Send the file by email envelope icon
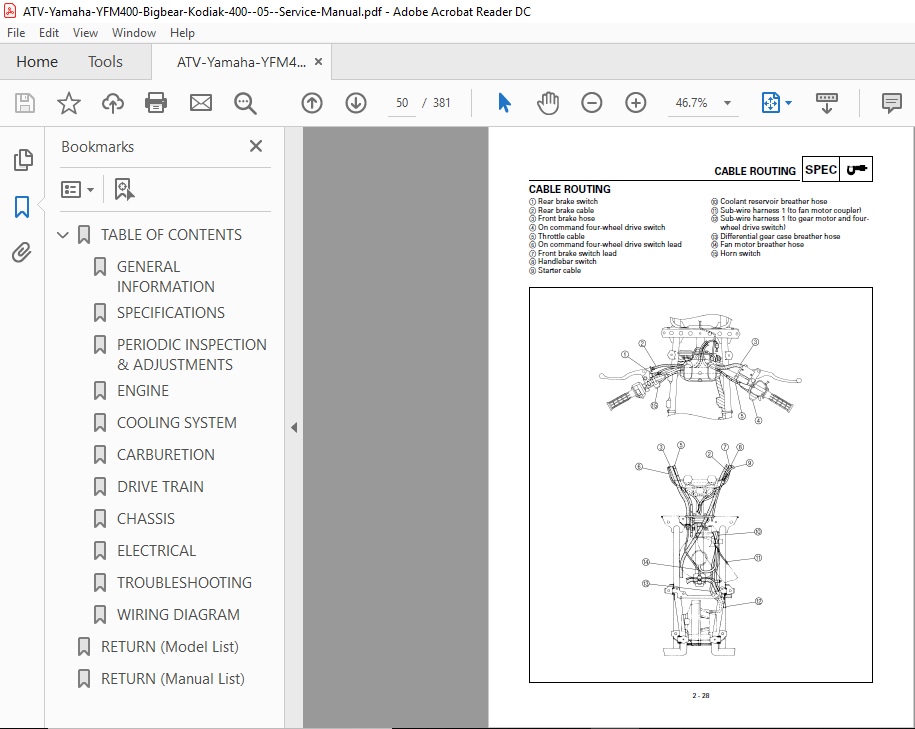This screenshot has width=915, height=729. [201, 103]
